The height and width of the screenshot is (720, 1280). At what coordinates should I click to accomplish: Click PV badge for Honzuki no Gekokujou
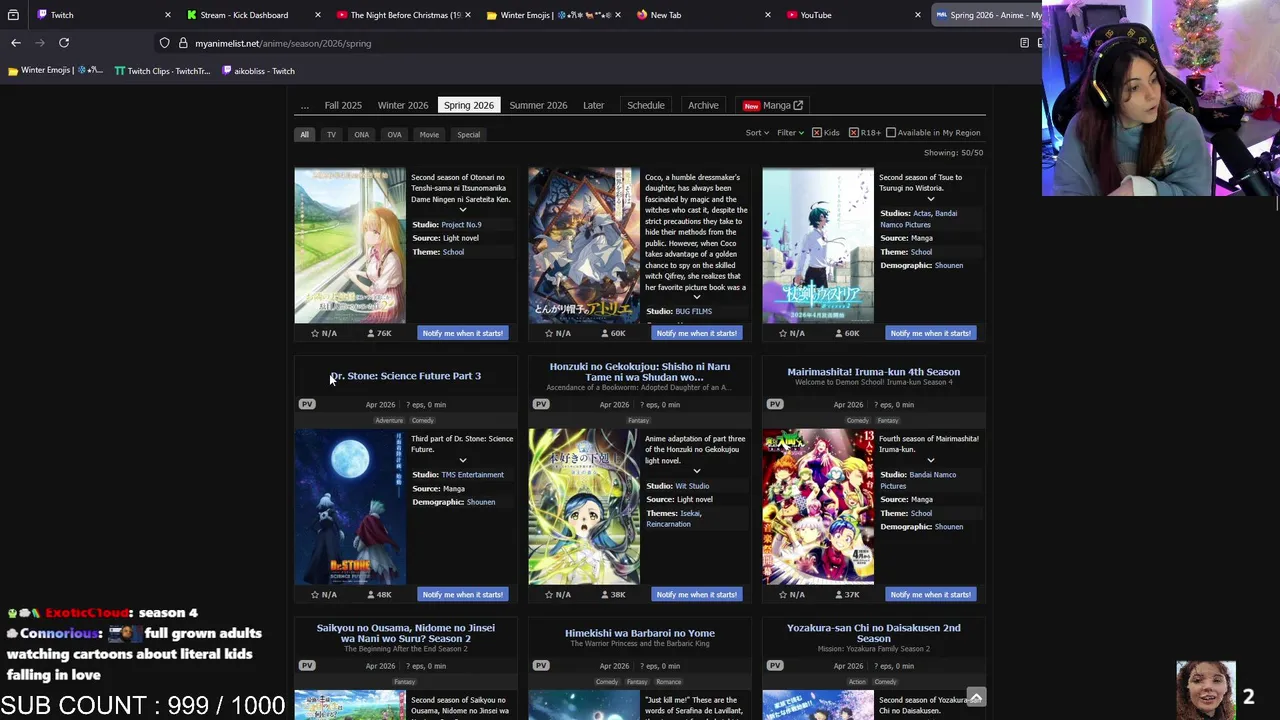(x=541, y=404)
